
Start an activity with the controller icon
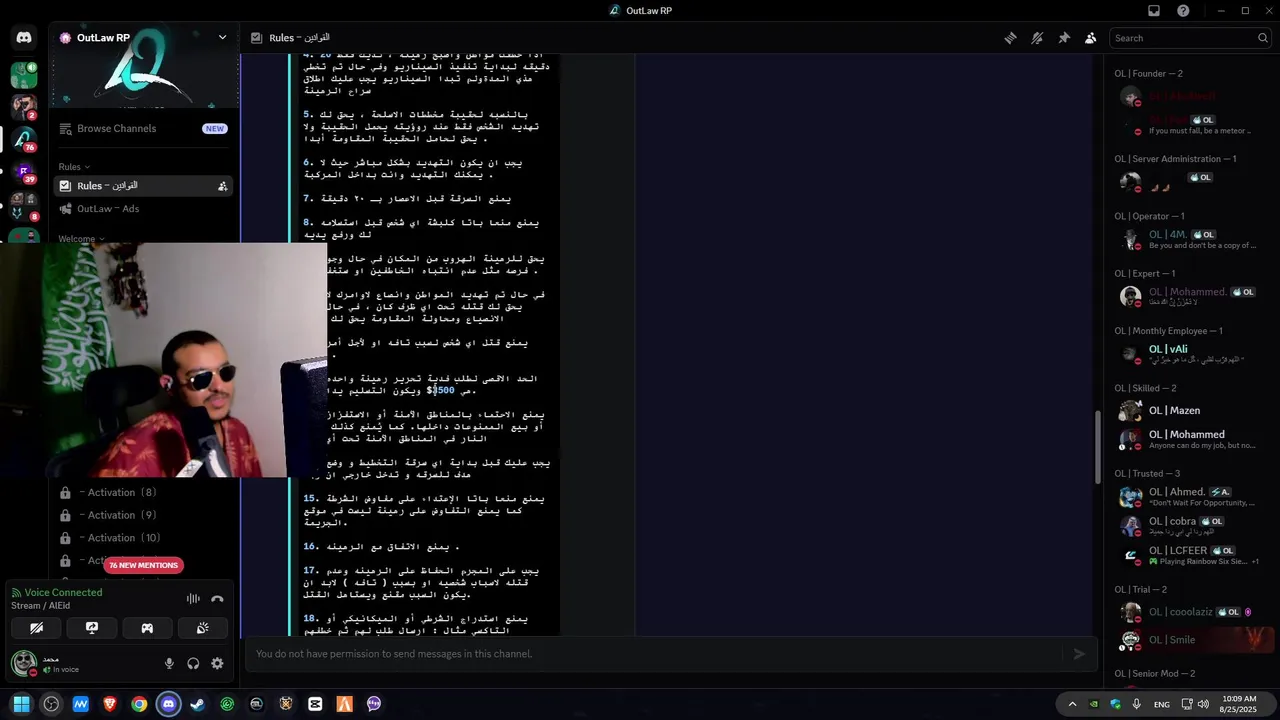[147, 628]
